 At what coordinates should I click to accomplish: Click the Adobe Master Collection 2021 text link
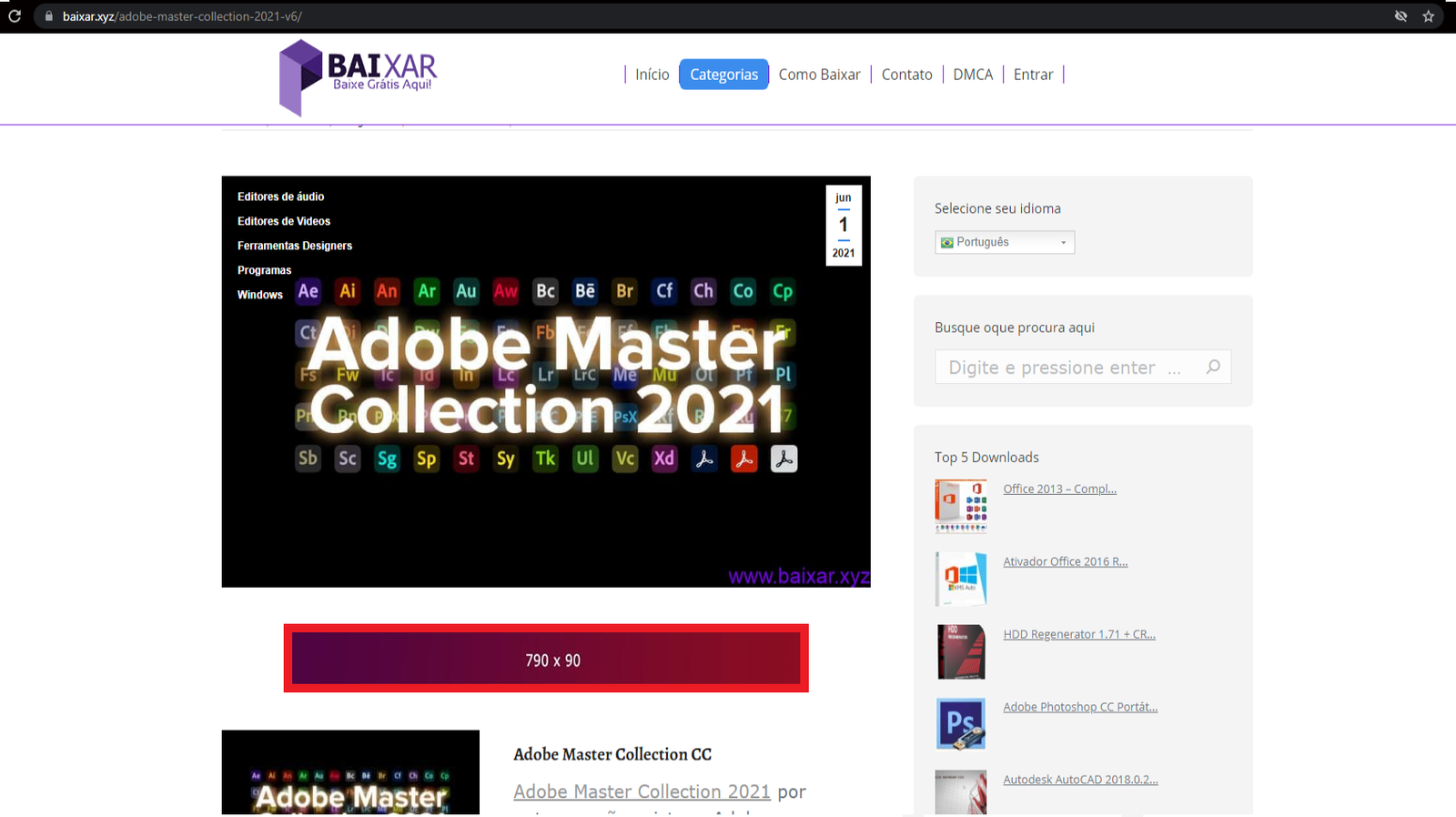tap(642, 792)
